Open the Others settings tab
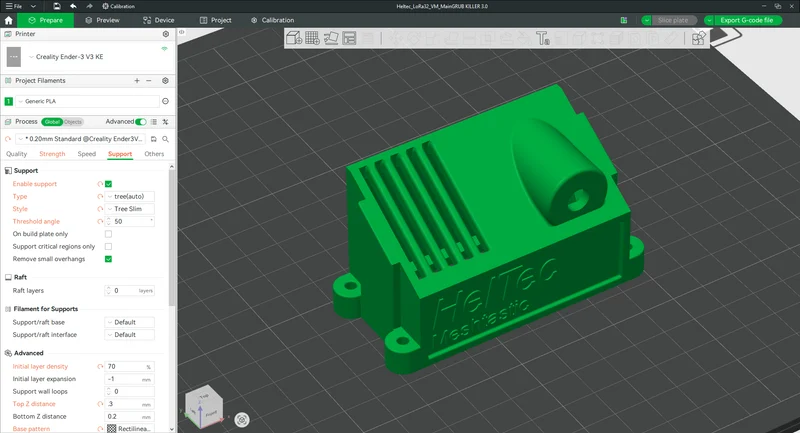The width and height of the screenshot is (800, 433). coord(154,154)
